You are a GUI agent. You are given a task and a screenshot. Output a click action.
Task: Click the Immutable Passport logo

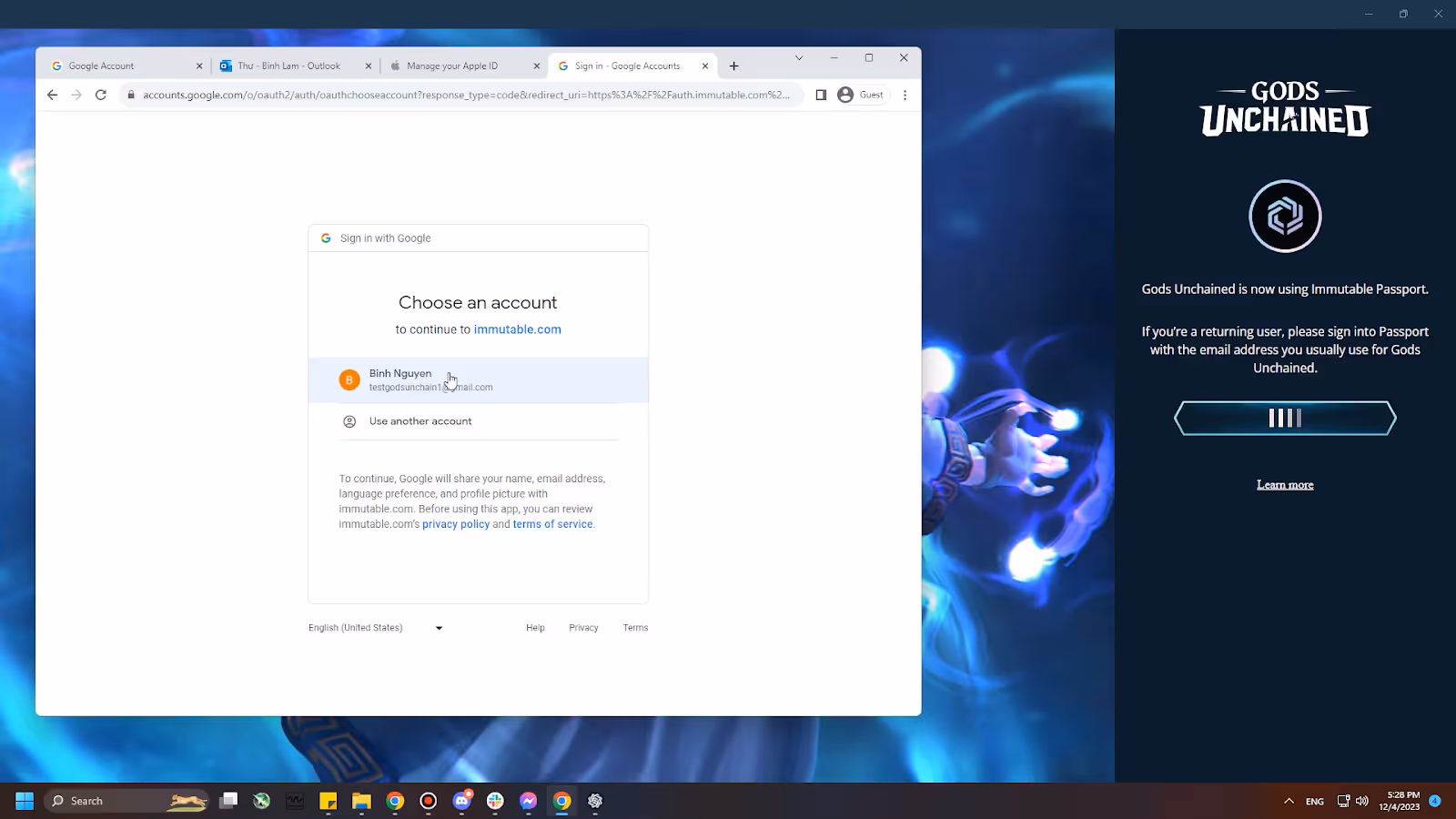click(1285, 216)
